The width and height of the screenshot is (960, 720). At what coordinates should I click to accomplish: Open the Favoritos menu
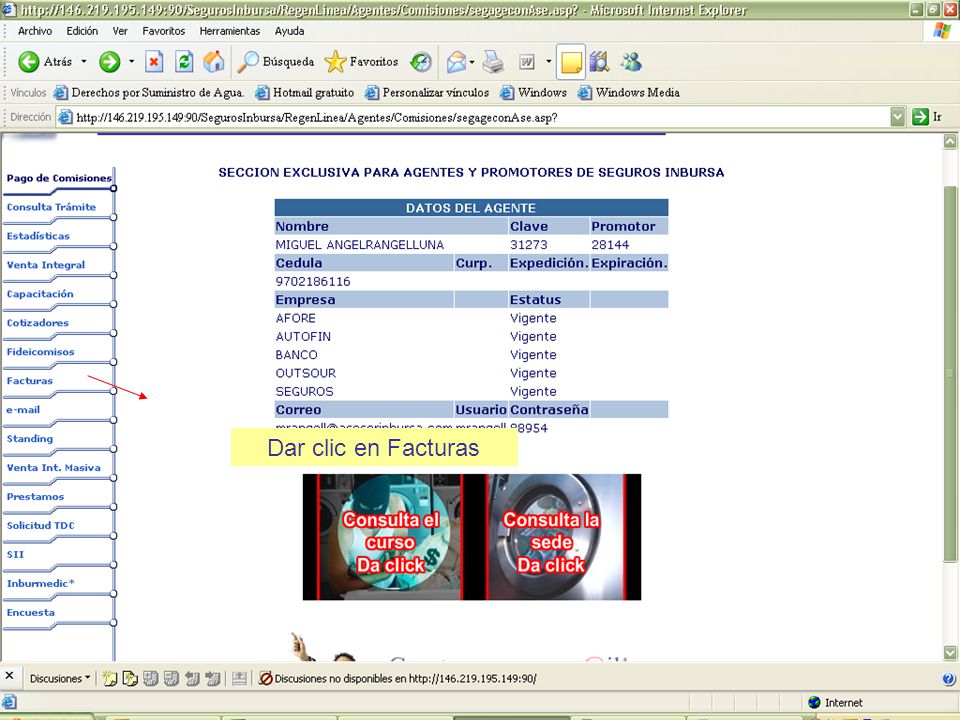[163, 31]
